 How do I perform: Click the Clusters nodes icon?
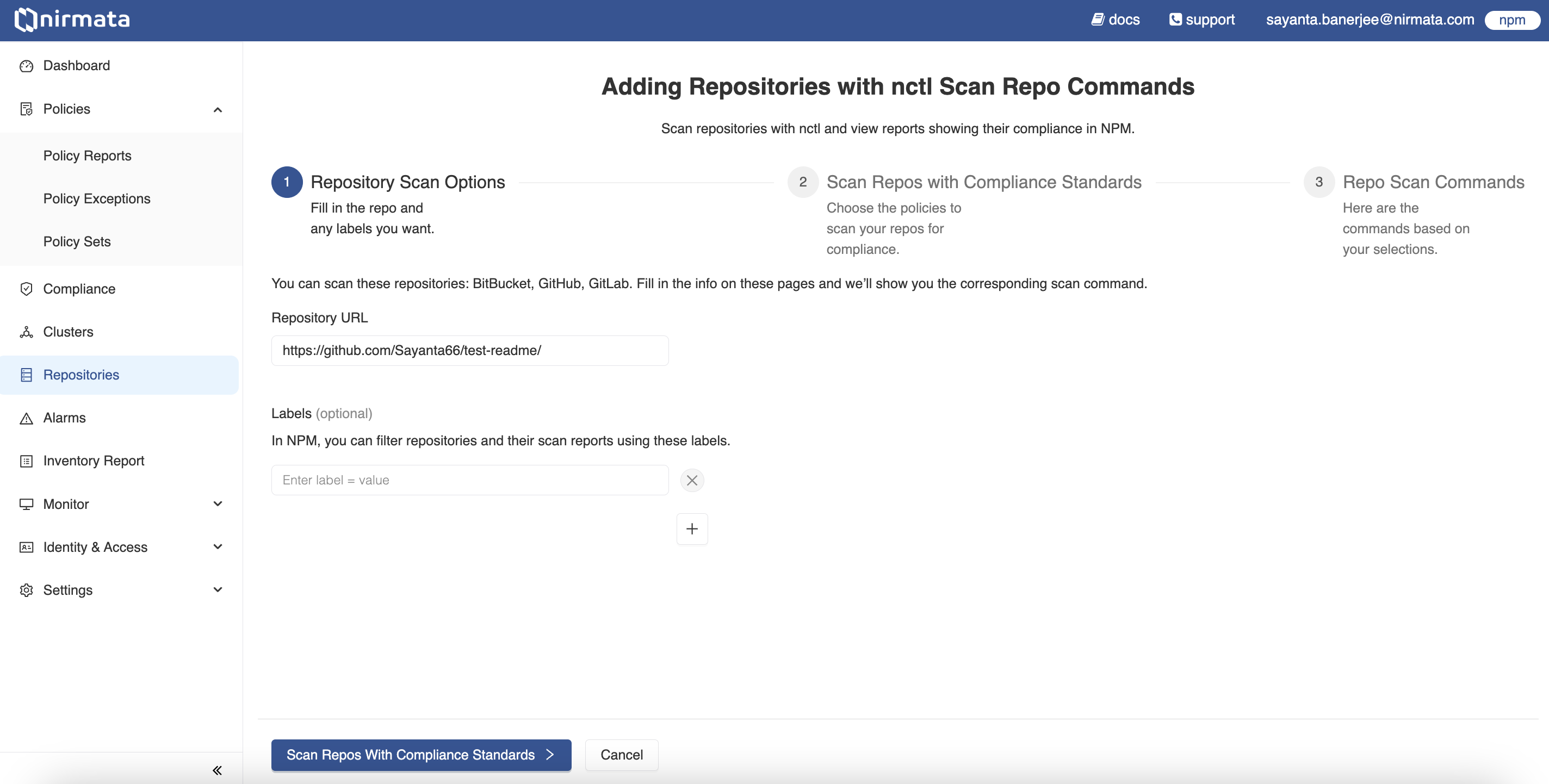point(26,332)
